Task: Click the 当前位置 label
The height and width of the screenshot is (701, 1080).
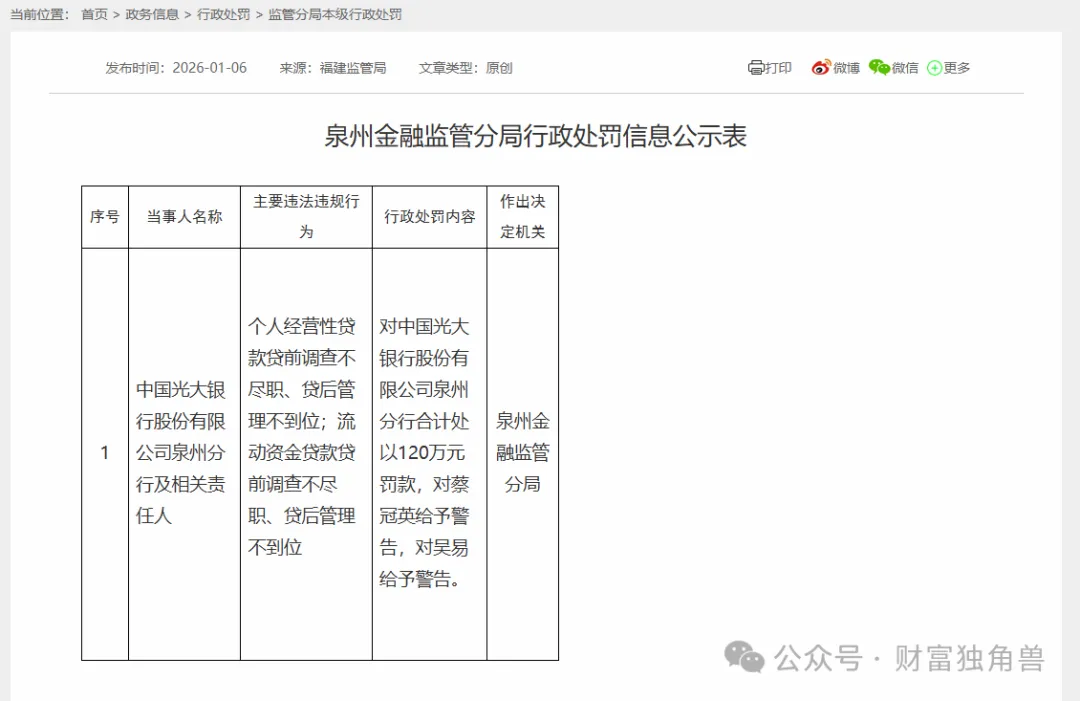Action: click(39, 14)
